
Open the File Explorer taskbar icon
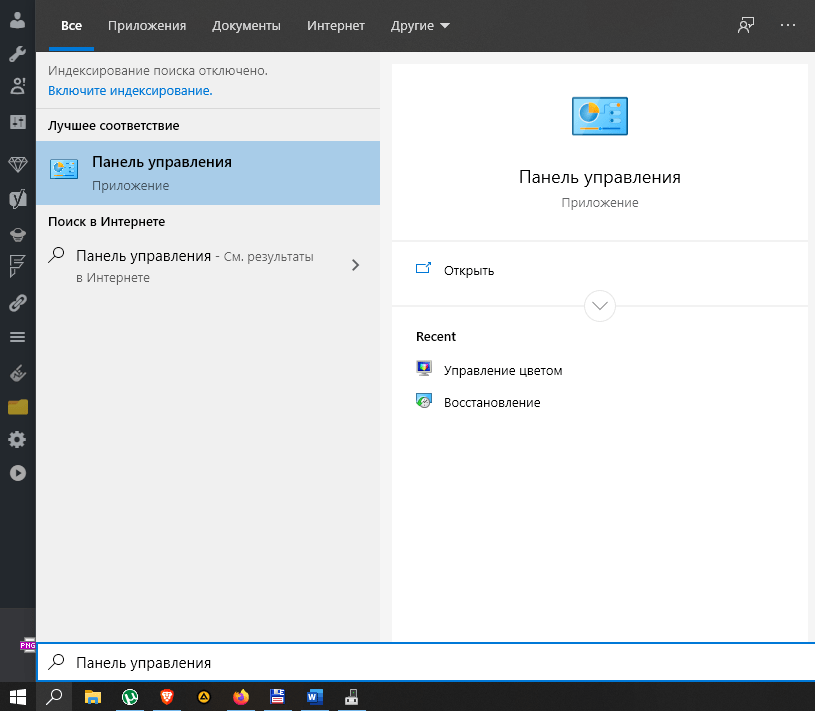point(93,696)
